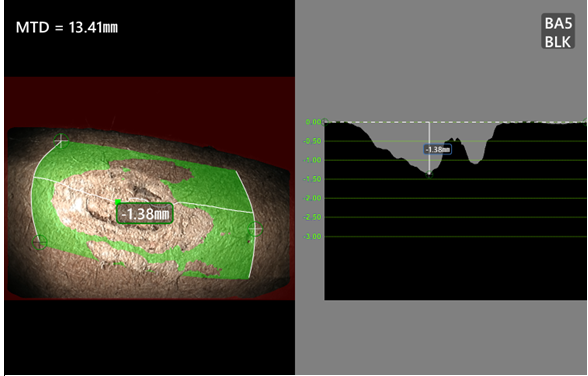Click the -2.50 depth axis label

(x=312, y=217)
